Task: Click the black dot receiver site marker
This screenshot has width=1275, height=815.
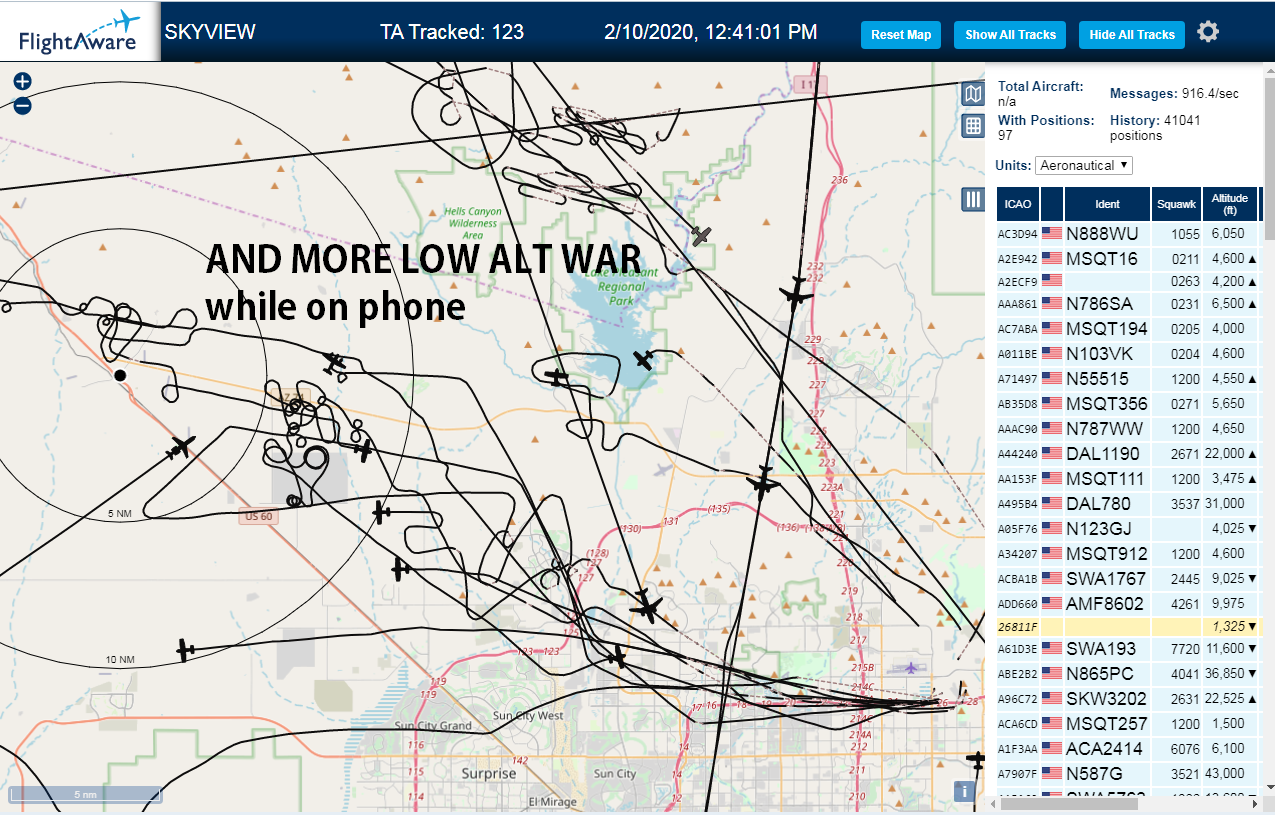Action: pyautogui.click(x=120, y=375)
